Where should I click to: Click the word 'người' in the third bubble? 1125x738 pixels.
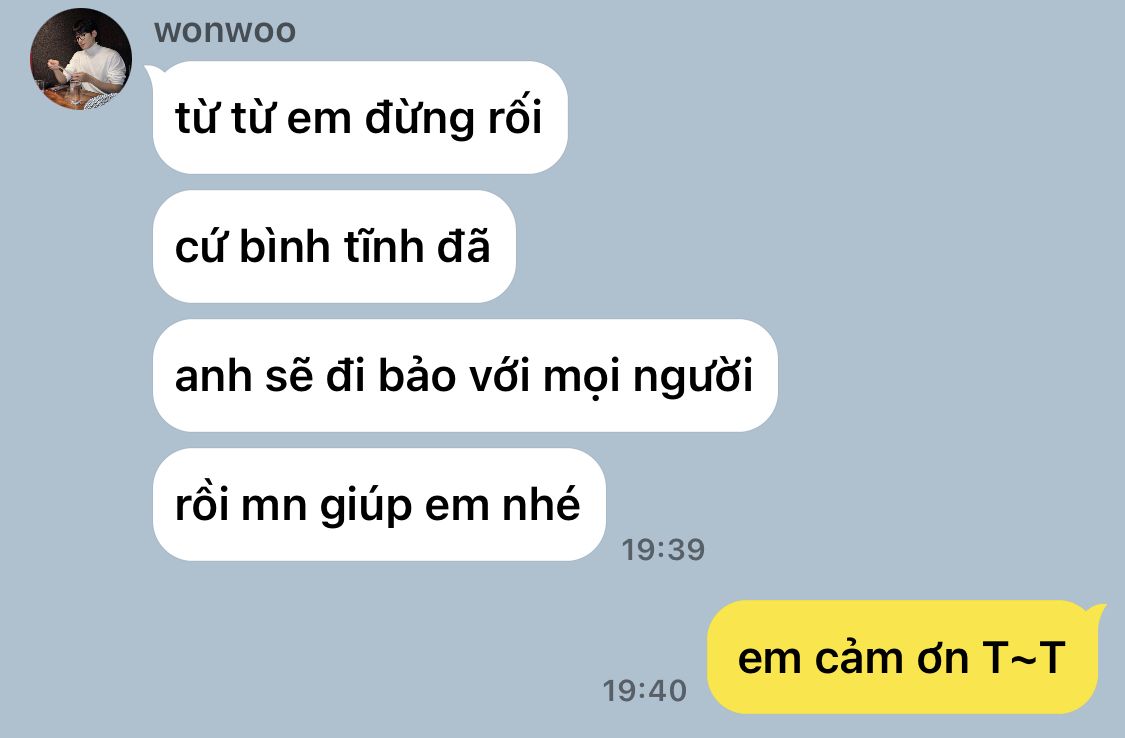(693, 376)
